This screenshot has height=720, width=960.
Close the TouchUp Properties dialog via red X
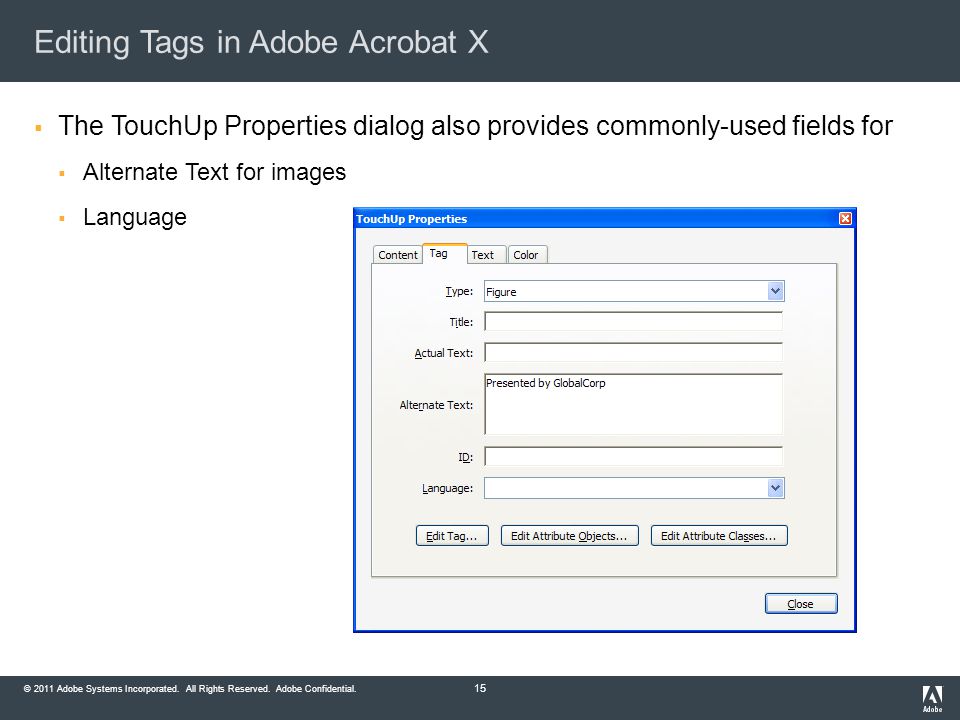(845, 219)
